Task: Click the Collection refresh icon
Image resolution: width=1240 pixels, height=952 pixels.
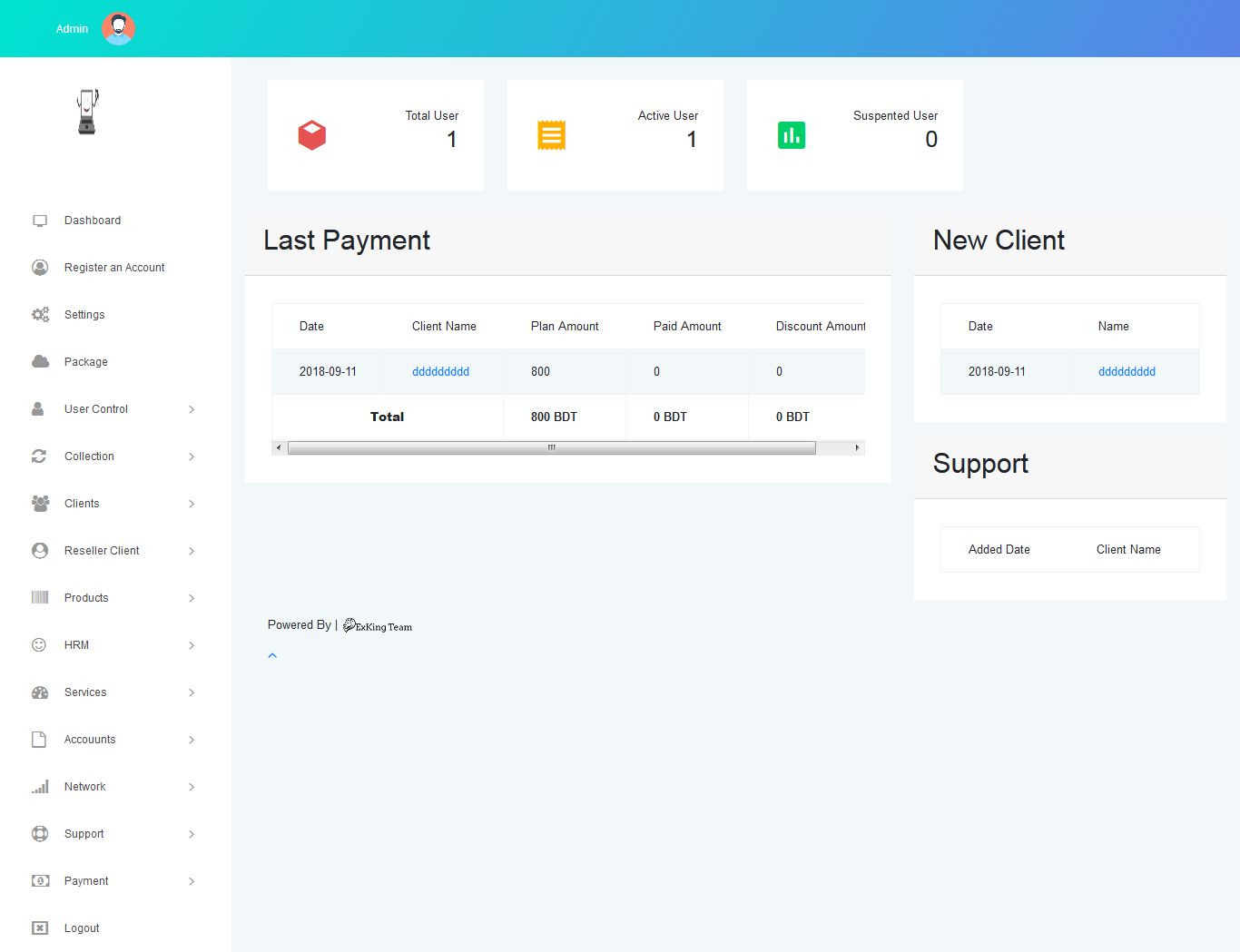Action: (x=39, y=456)
